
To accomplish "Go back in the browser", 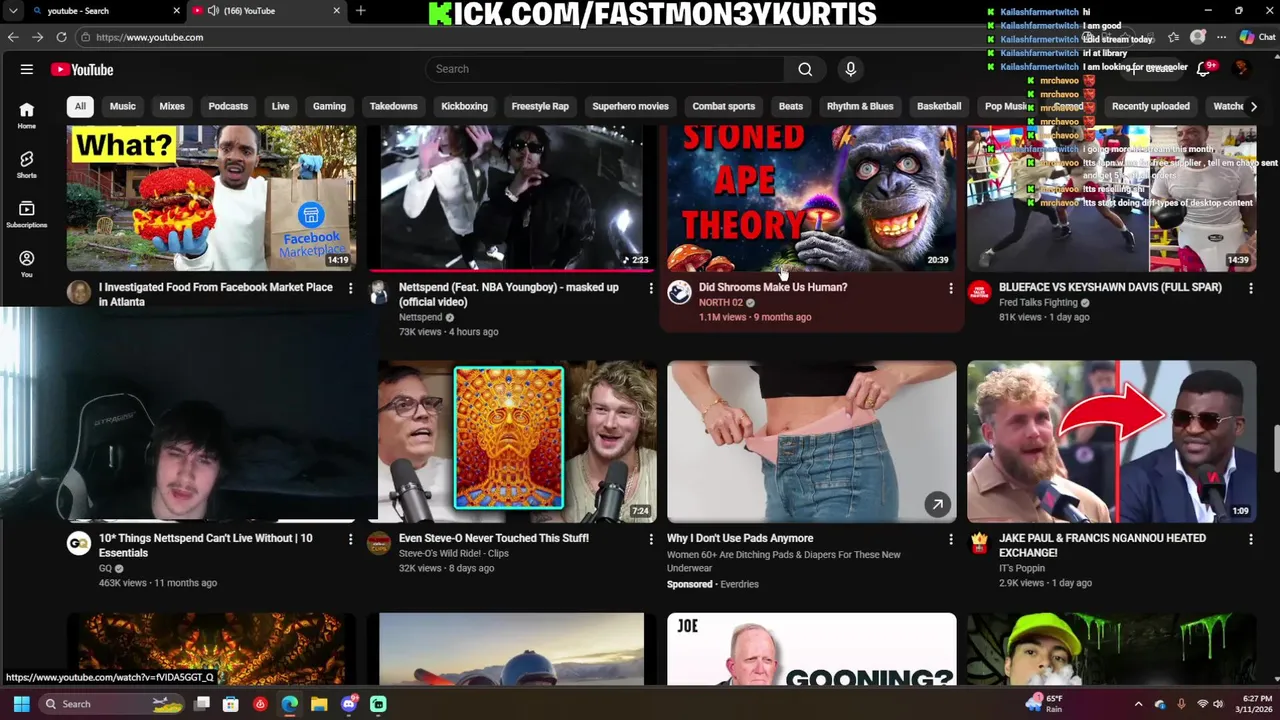I will (13, 37).
